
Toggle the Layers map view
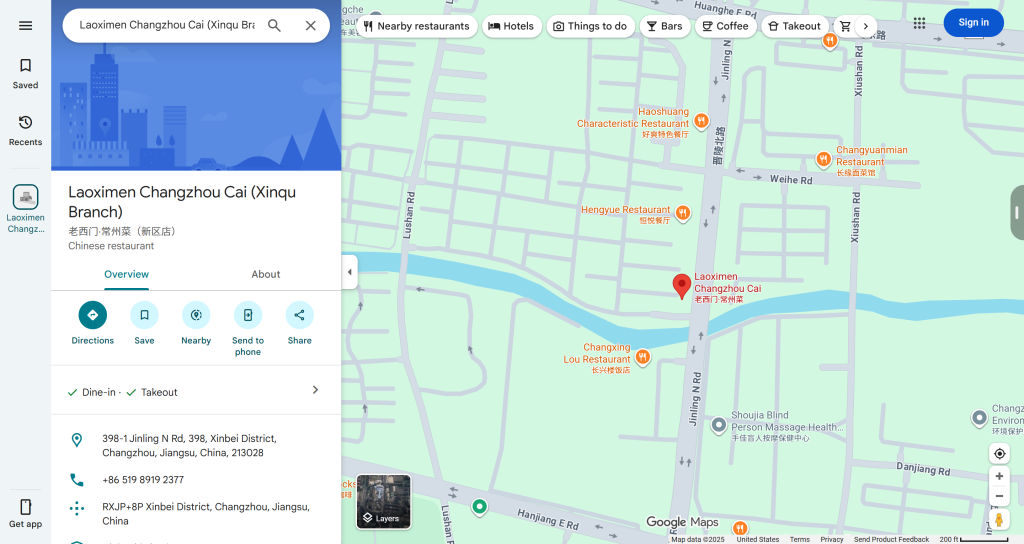click(x=383, y=501)
